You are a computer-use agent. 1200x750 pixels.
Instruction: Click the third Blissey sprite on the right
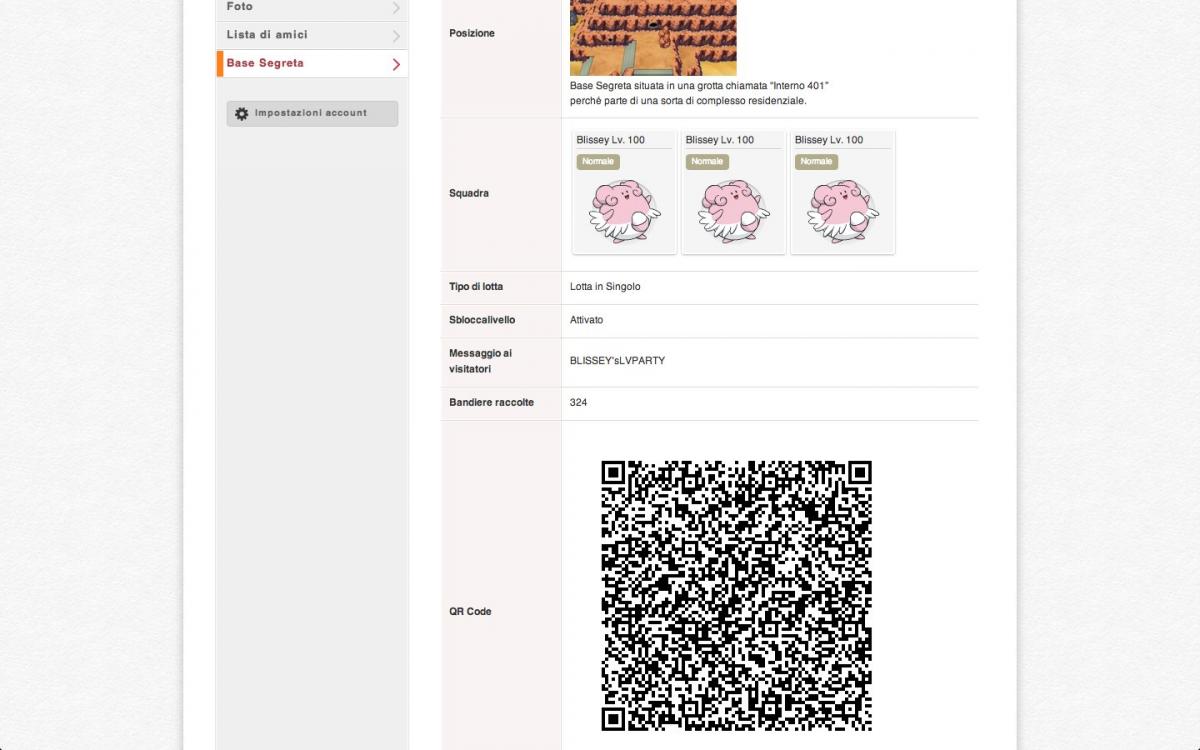point(842,211)
